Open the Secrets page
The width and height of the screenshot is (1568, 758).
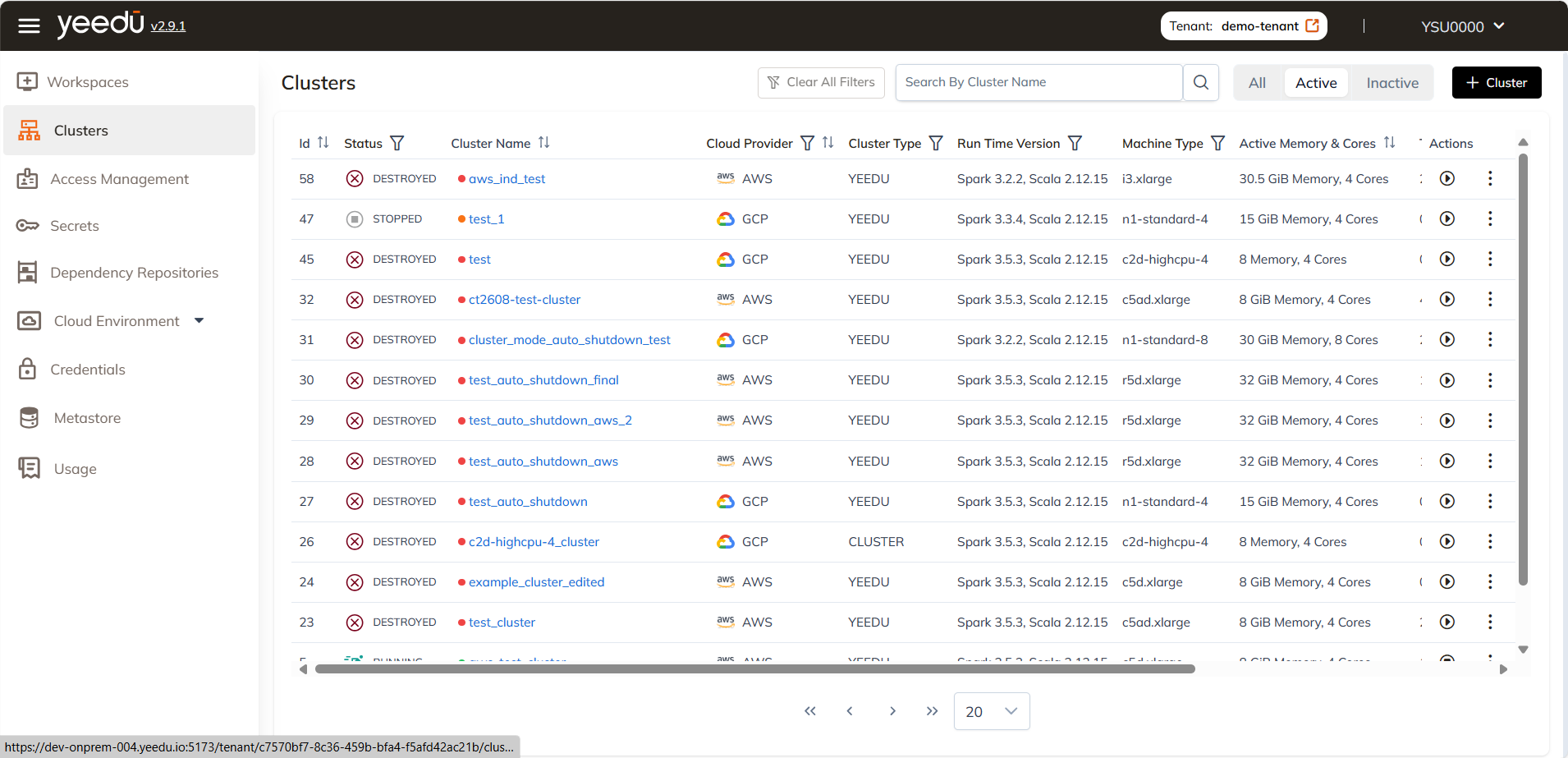[x=75, y=225]
